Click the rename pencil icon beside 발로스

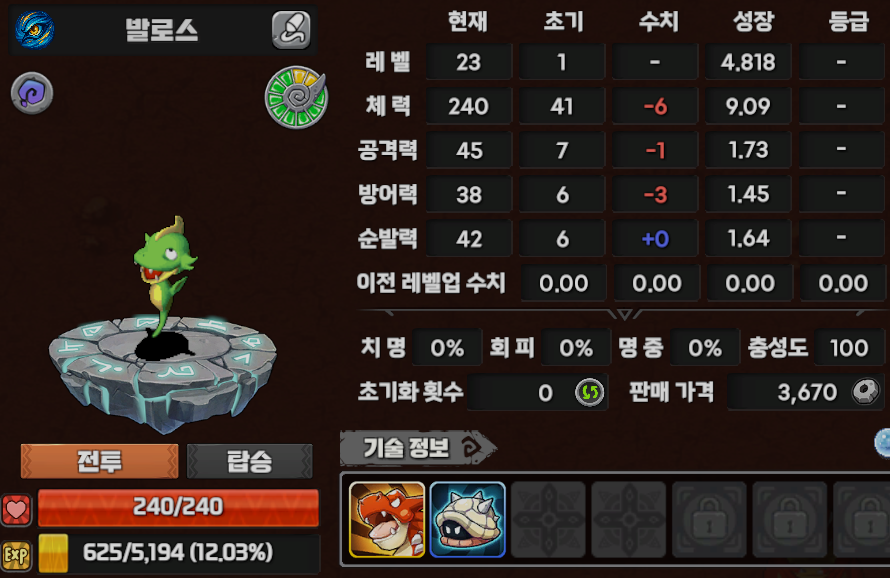(x=291, y=30)
